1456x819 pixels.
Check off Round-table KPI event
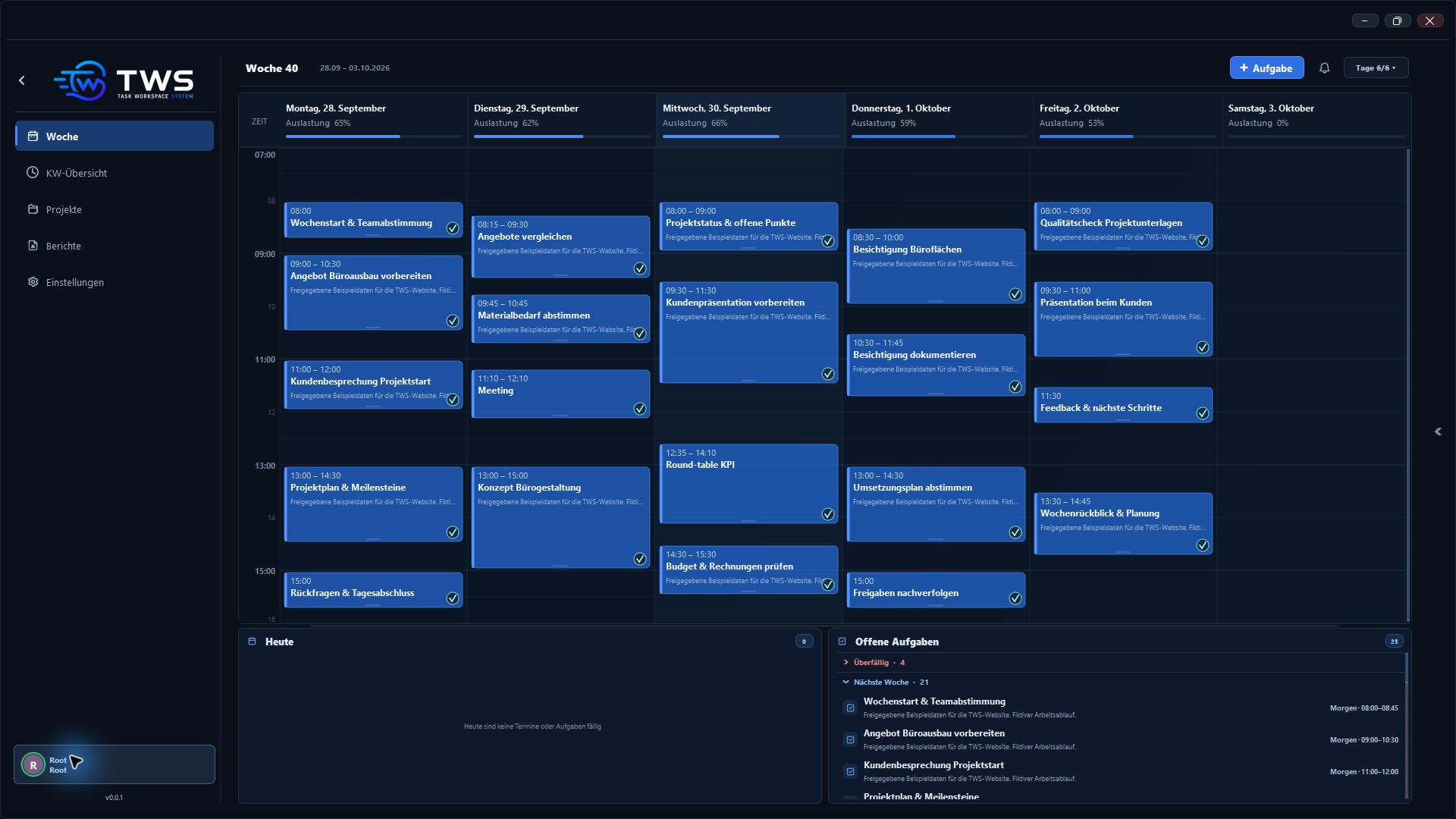(828, 514)
